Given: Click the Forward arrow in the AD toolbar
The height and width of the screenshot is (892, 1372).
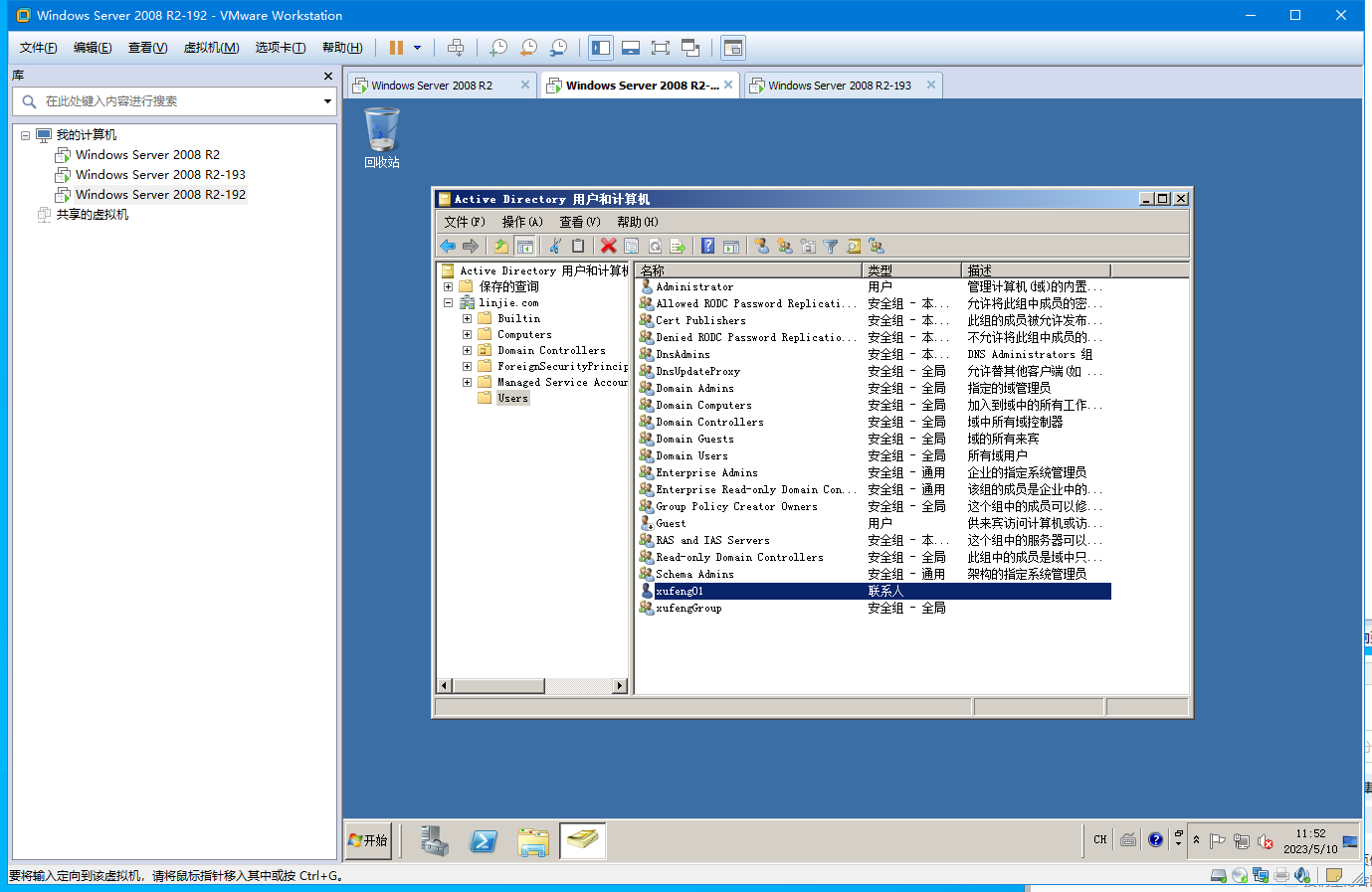Looking at the screenshot, I should pyautogui.click(x=471, y=246).
